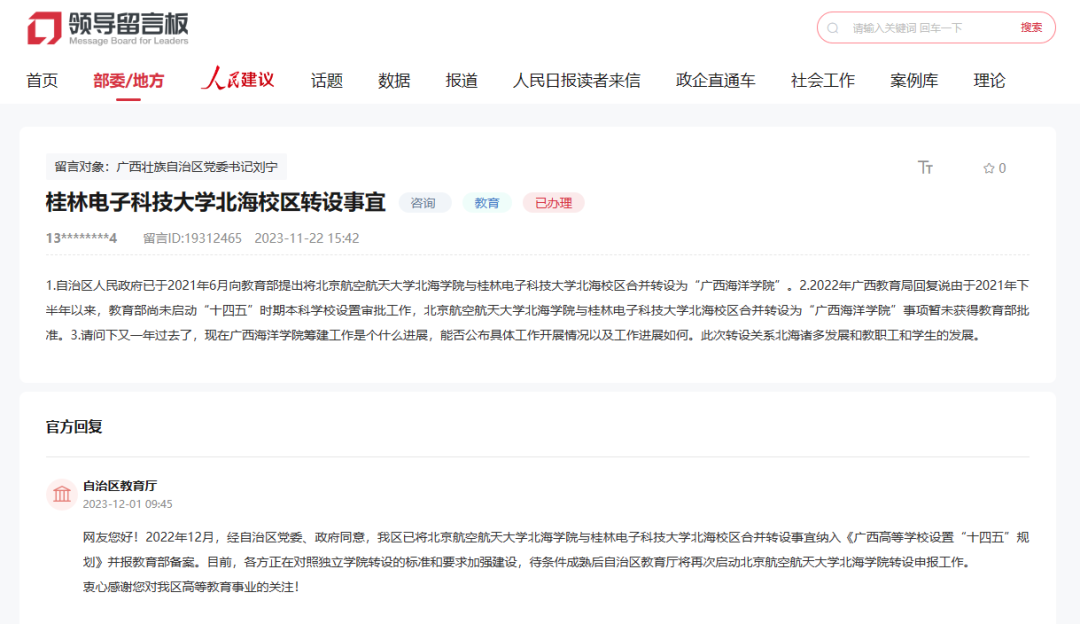Open the 政企直通车 nav item
Screen dimensions: 1080x624
[716, 81]
